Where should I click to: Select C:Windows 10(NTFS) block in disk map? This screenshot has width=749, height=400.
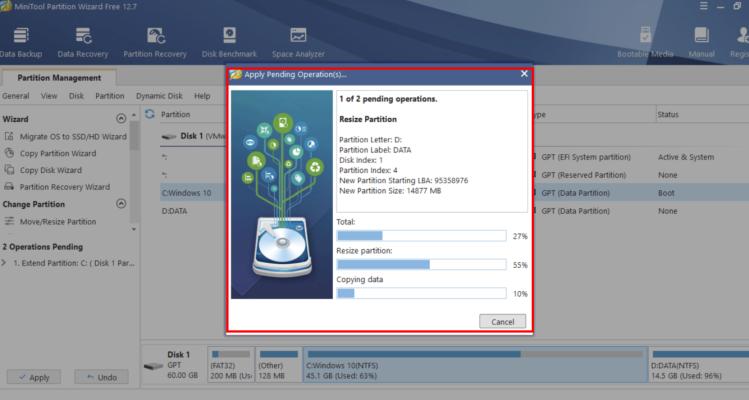click(475, 365)
